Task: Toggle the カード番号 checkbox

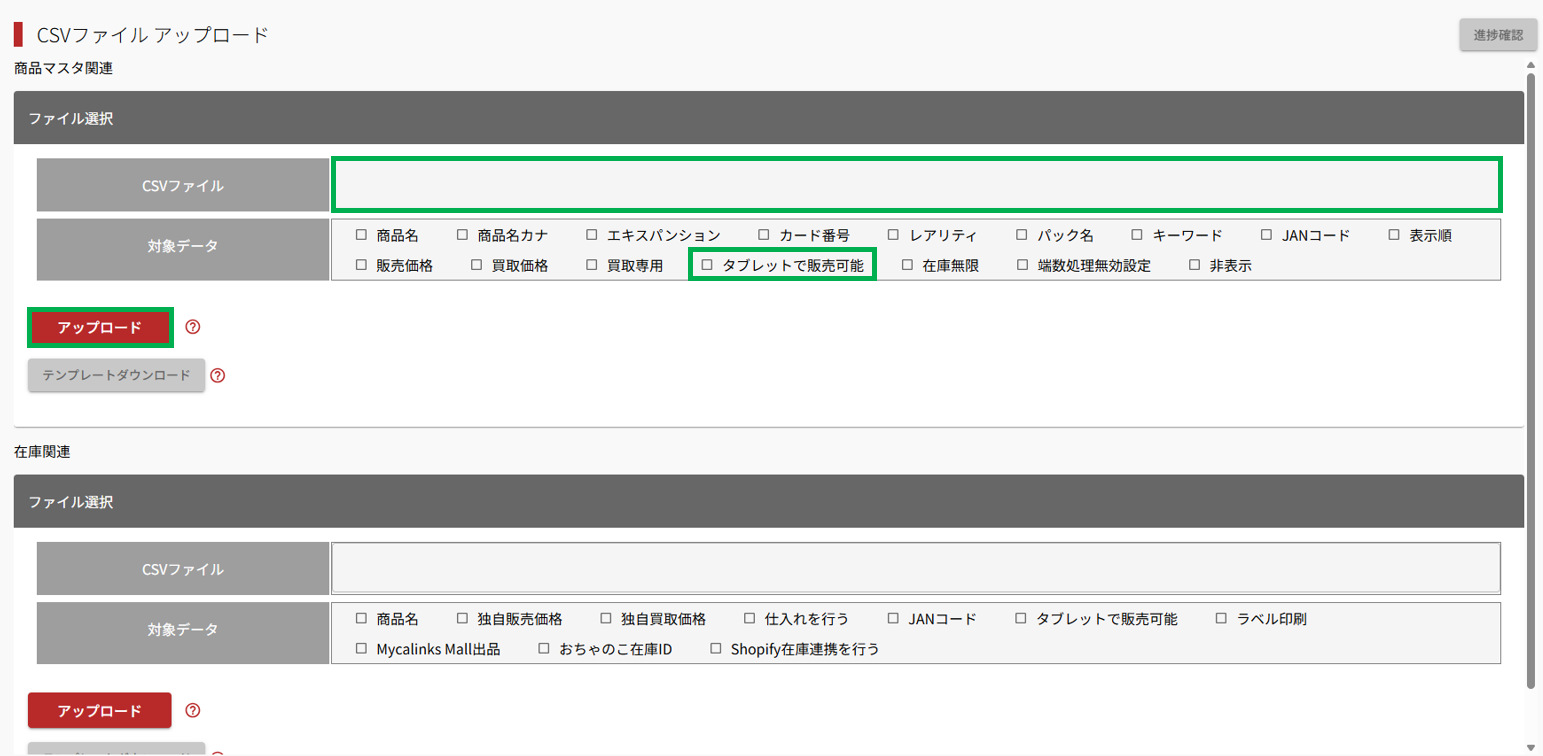Action: point(764,236)
